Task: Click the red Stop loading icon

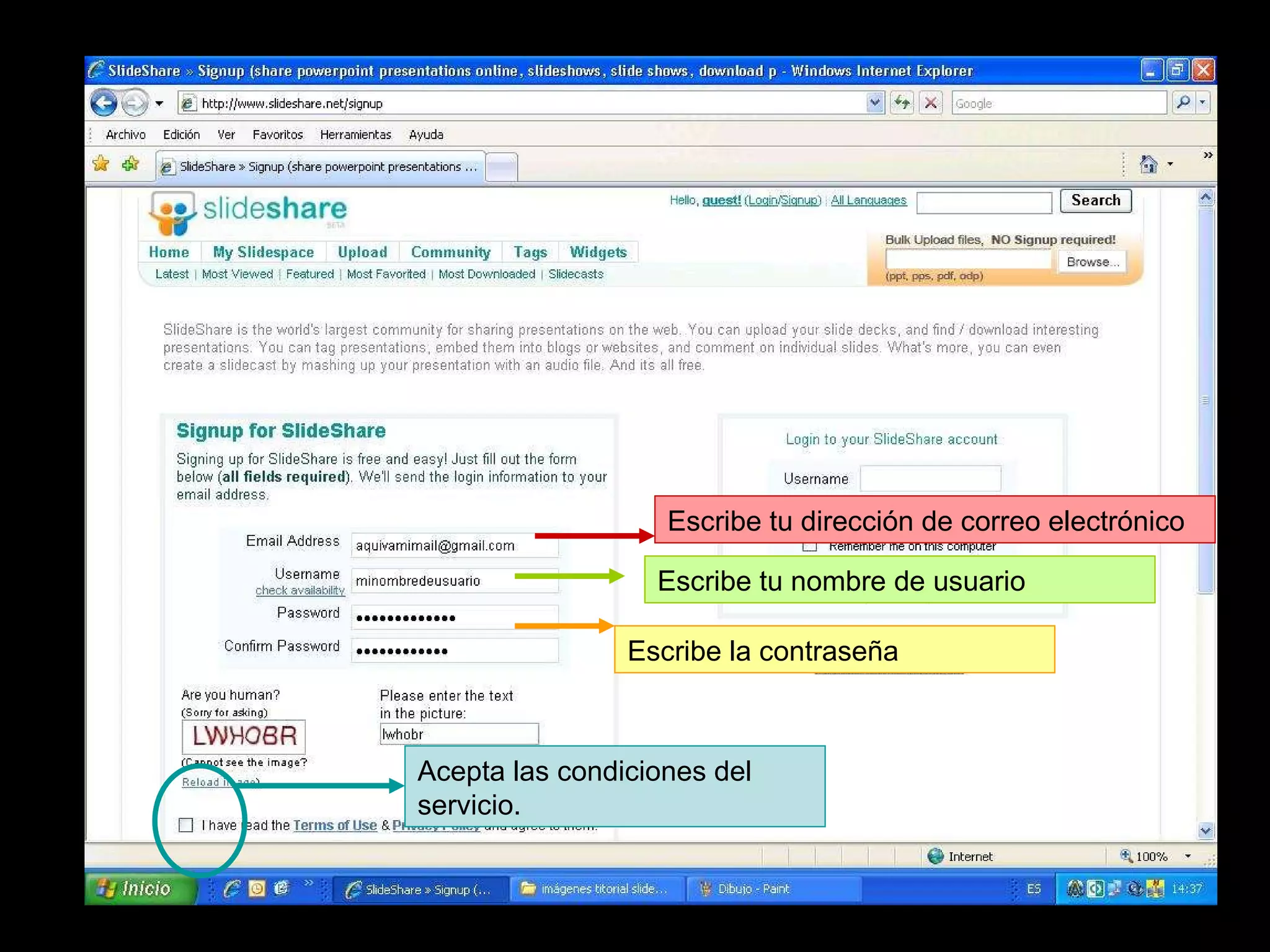Action: 930,103
